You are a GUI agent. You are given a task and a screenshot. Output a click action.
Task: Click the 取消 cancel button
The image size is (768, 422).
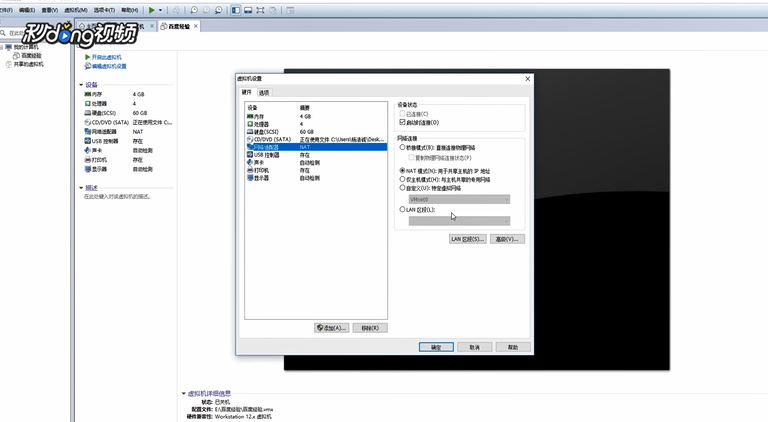(x=475, y=347)
